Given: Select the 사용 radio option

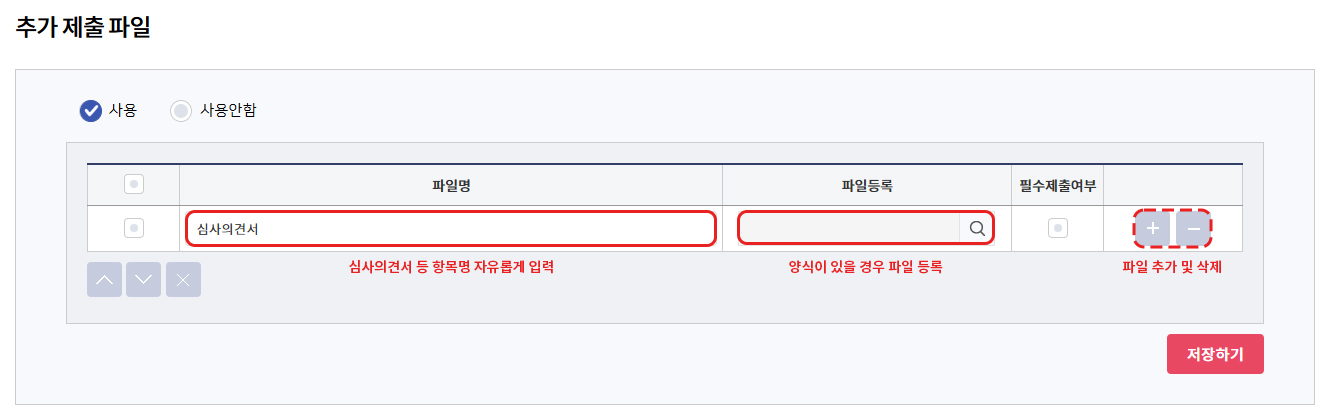Looking at the screenshot, I should pos(91,111).
